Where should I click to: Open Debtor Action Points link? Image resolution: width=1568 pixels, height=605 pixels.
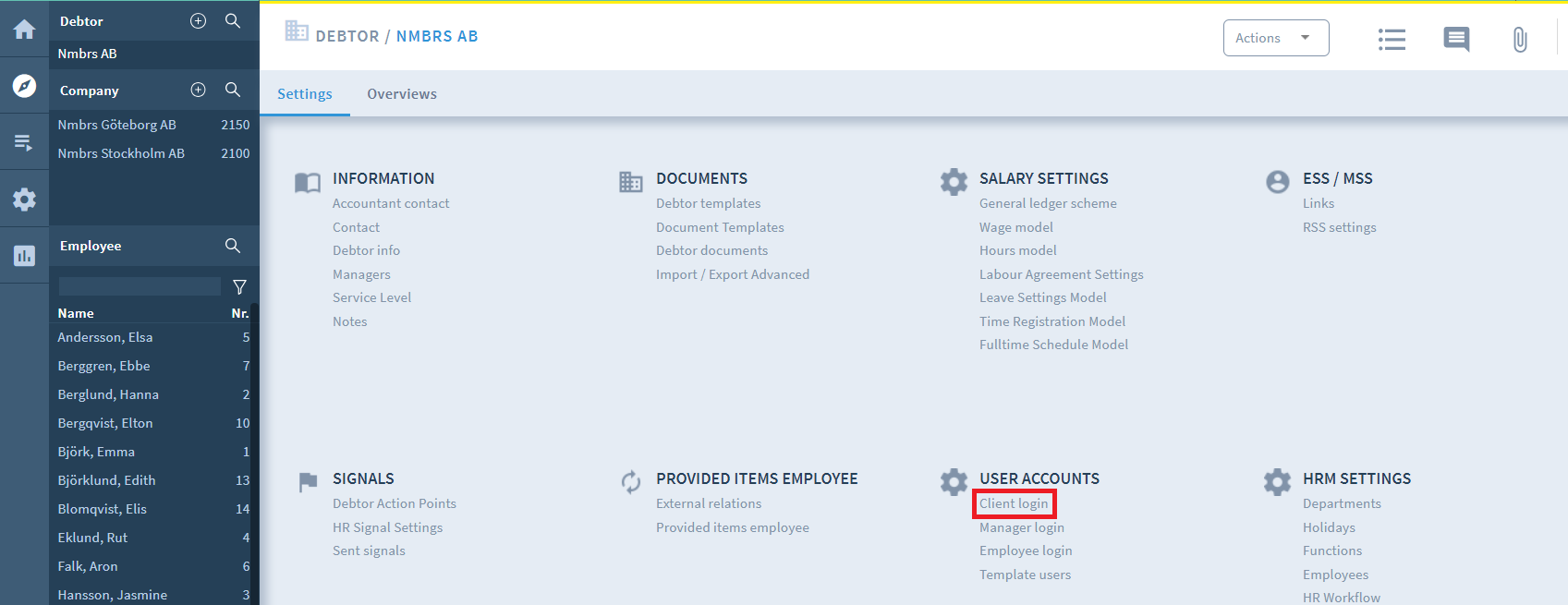(395, 503)
